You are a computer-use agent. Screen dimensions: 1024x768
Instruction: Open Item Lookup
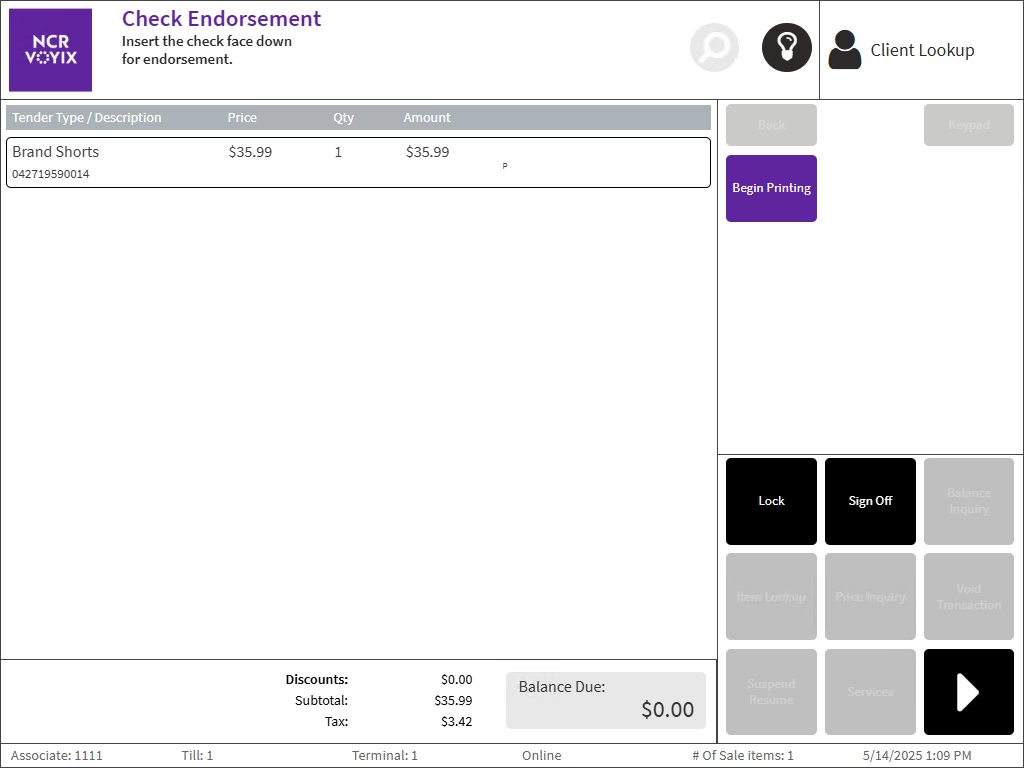[771, 597]
